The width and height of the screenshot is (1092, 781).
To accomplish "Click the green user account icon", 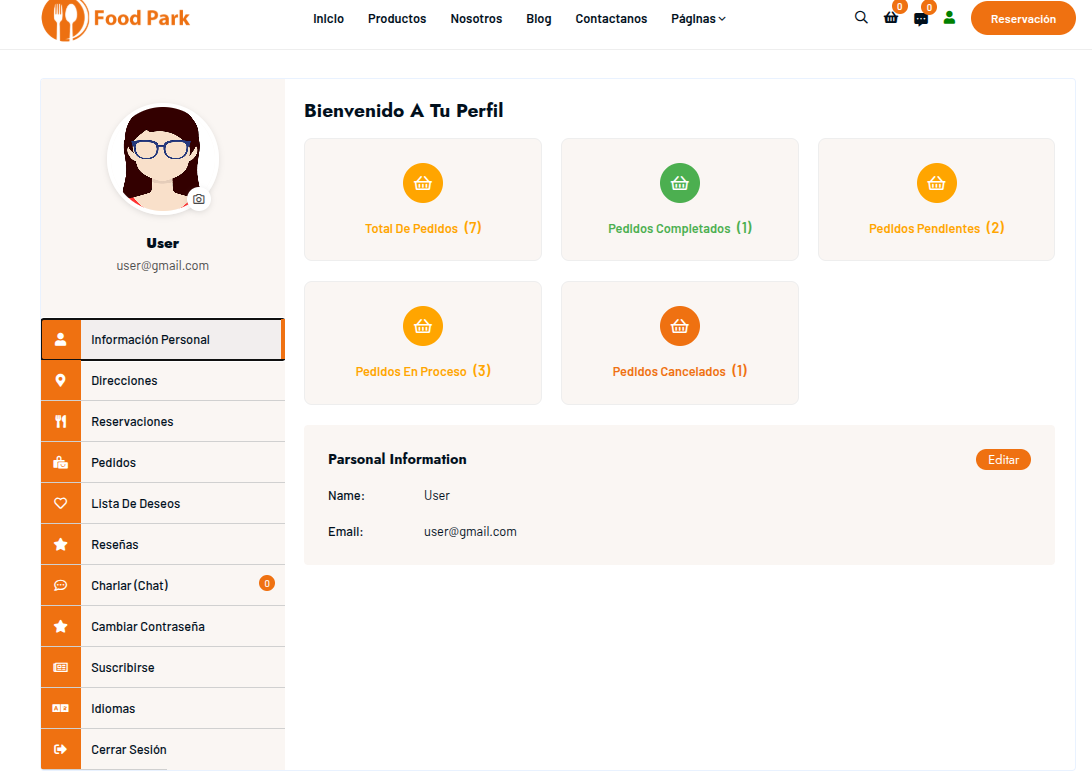I will [949, 18].
